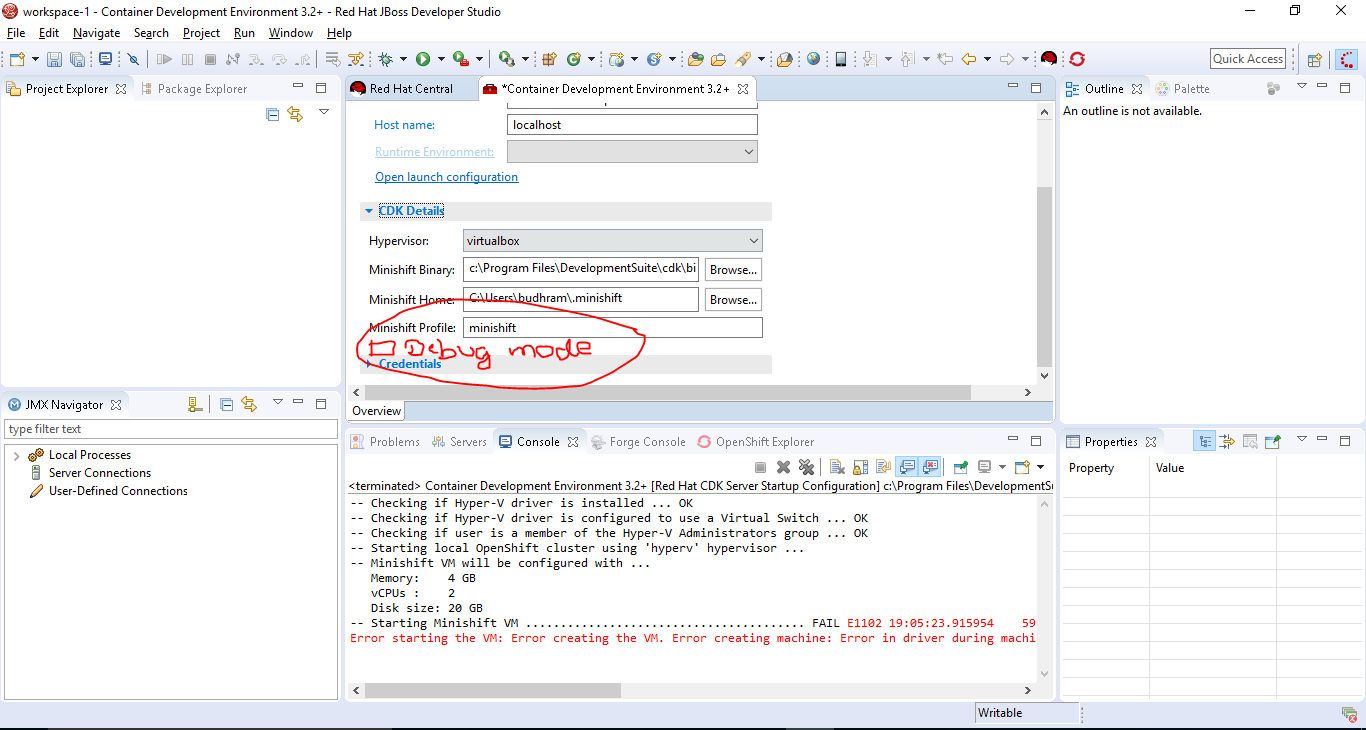Click the Minishift Profile text field
Screen dimensions: 1366x730
[613, 328]
